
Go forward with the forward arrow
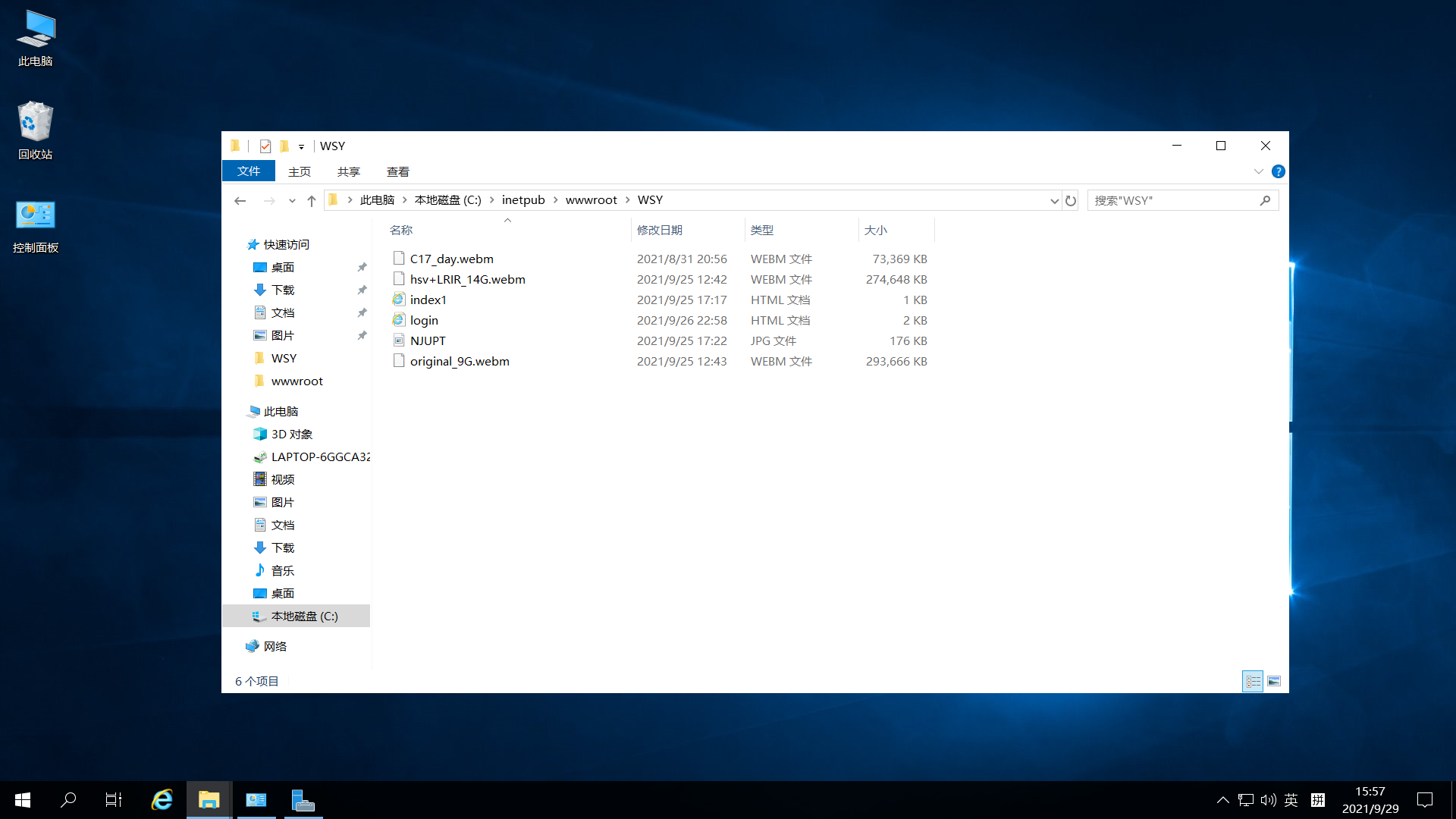point(269,201)
